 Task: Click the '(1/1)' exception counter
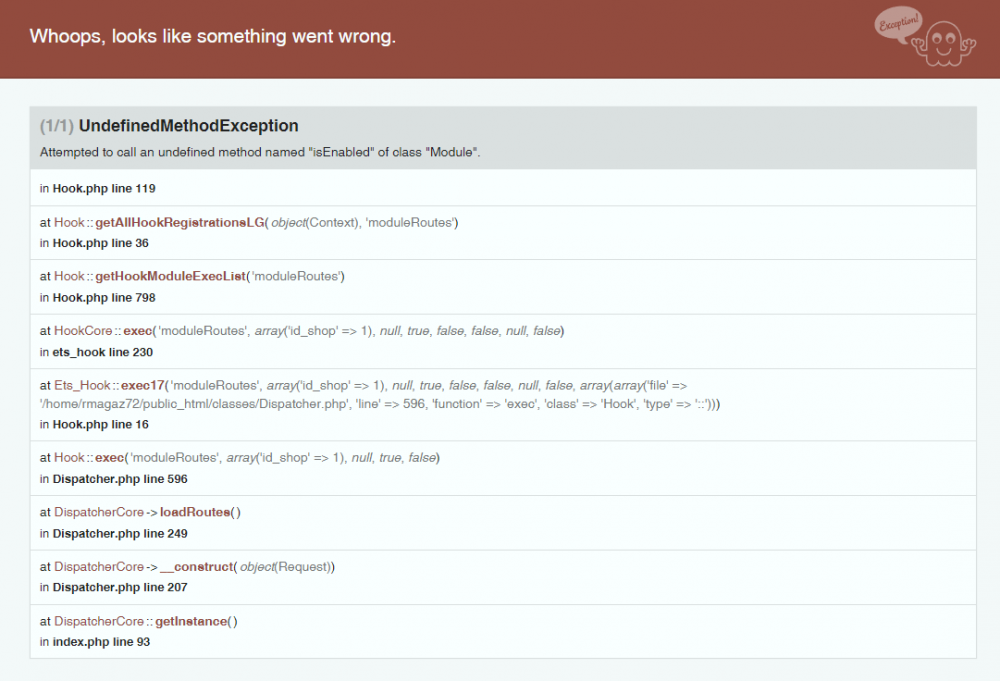pyautogui.click(x=52, y=125)
